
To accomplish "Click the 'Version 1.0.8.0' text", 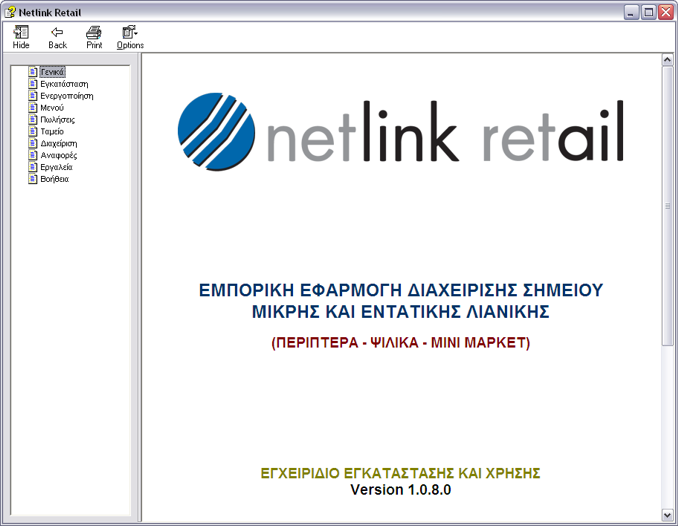I will [401, 490].
